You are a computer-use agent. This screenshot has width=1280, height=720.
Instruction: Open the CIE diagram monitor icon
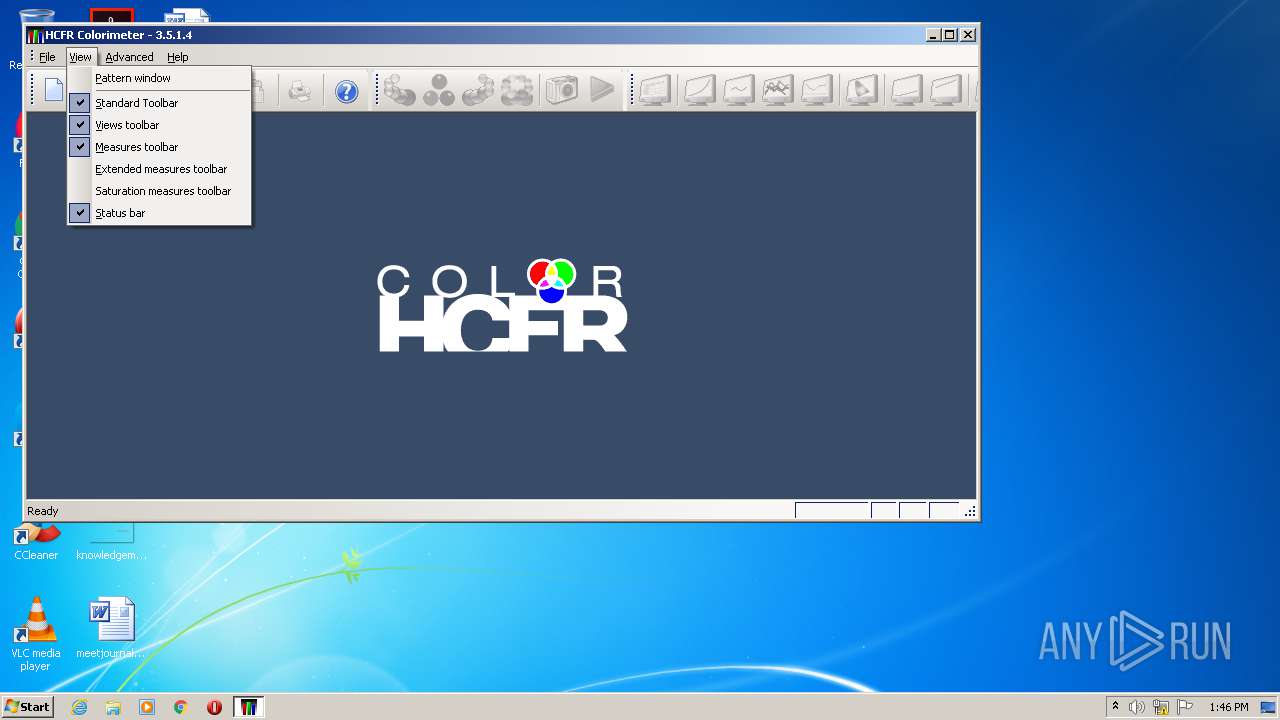pos(861,90)
